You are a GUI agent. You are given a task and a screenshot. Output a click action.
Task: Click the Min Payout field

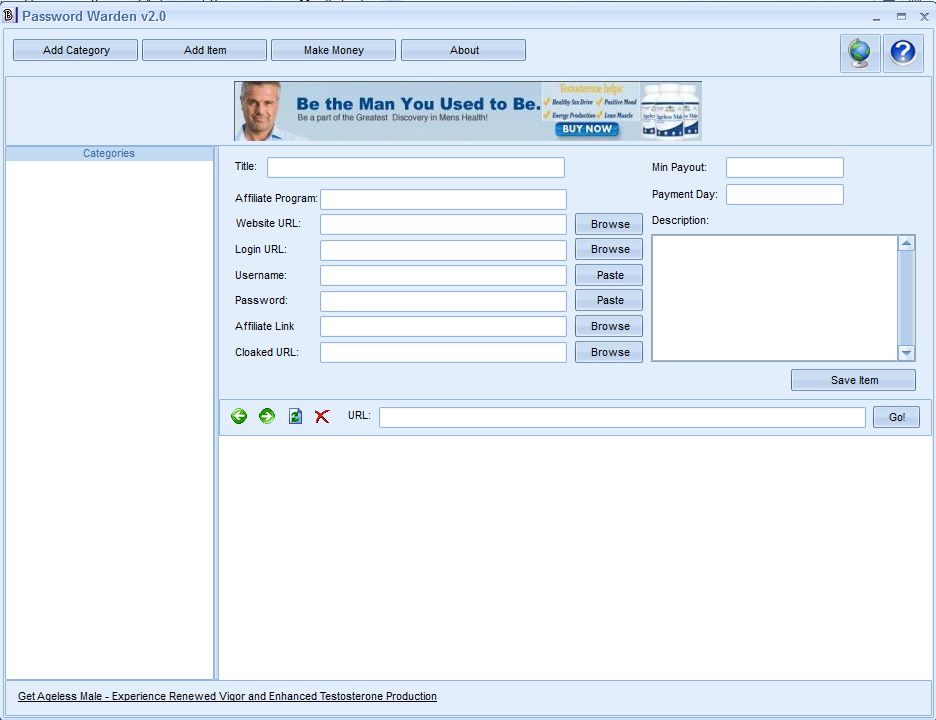click(785, 168)
